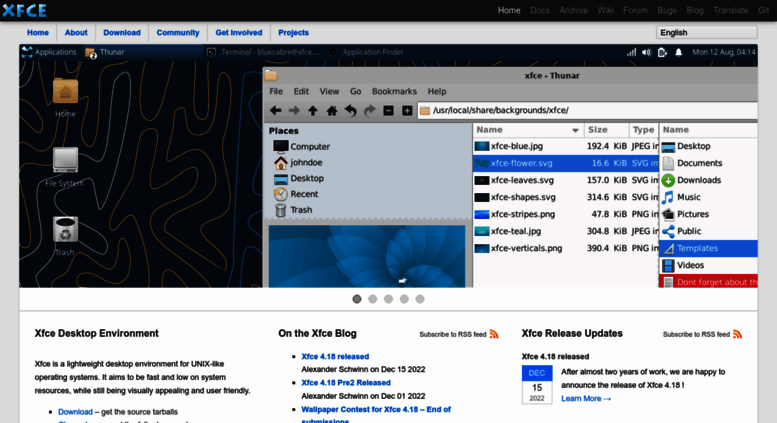Select xfce-stripes.png file
The image size is (777, 423).
point(565,214)
